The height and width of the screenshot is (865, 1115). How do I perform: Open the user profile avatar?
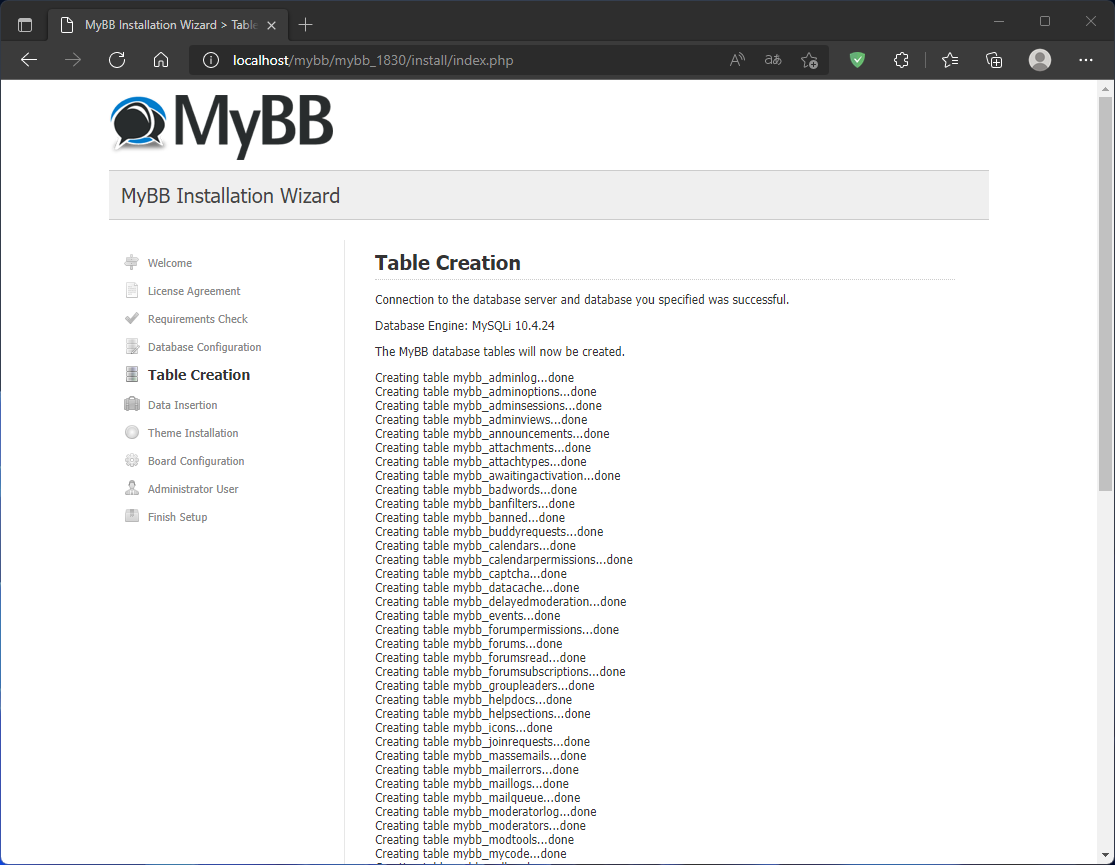[x=1040, y=60]
